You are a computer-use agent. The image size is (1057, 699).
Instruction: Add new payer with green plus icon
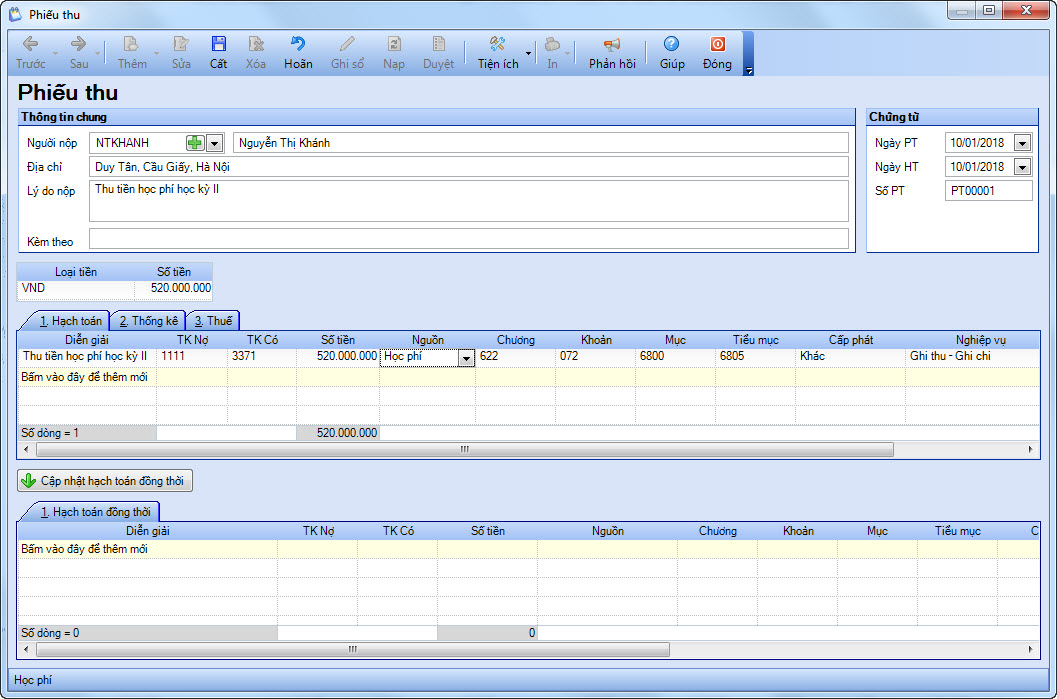point(195,143)
